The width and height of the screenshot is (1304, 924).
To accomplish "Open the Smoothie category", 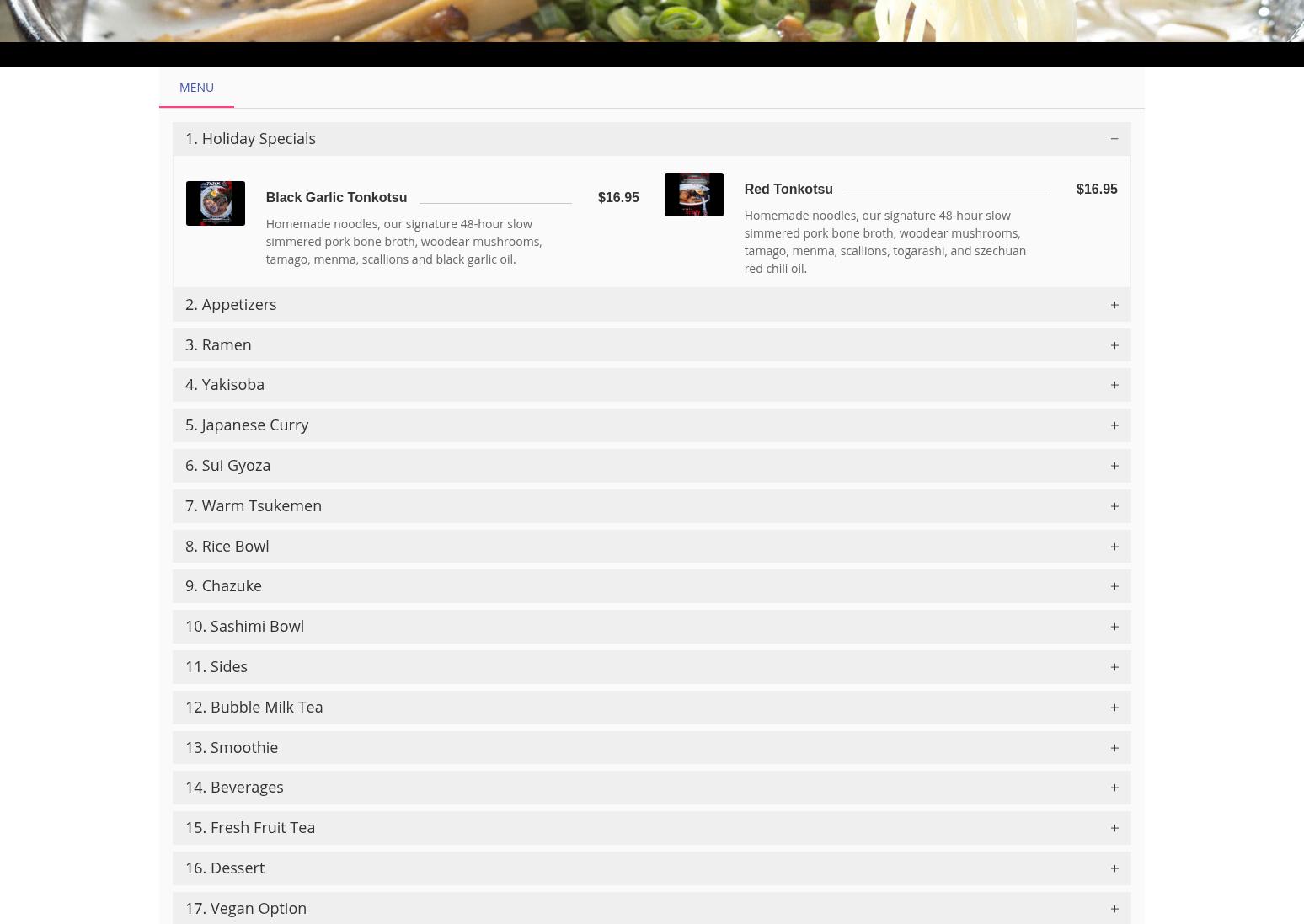I will (x=651, y=748).
